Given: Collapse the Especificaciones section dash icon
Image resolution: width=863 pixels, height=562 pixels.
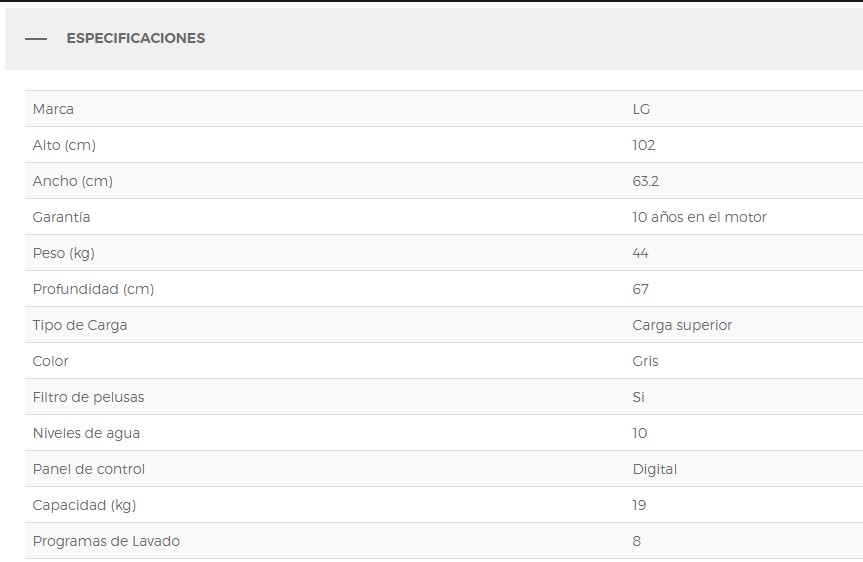Looking at the screenshot, I should (x=36, y=39).
